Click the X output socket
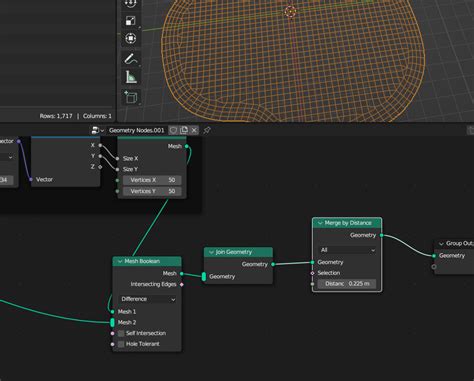Viewport: 474px width, 381px height. click(100, 145)
